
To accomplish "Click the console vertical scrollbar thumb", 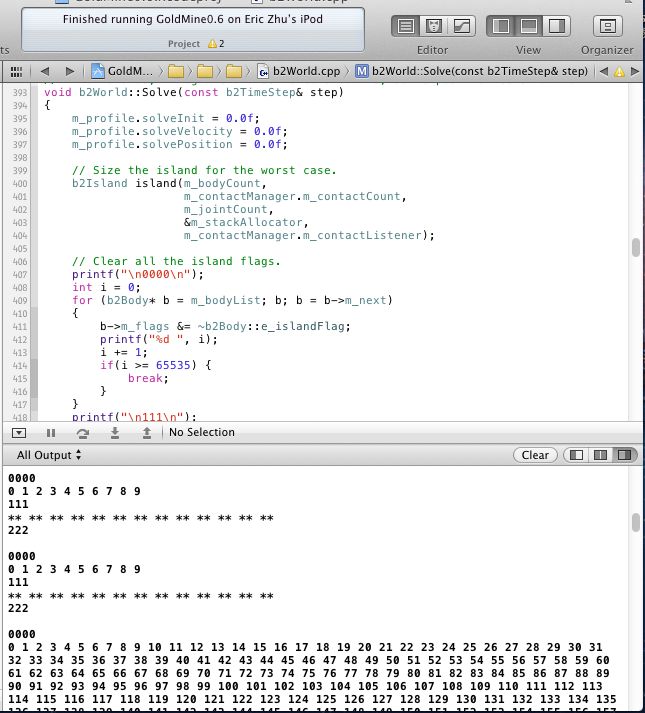I will (636, 522).
